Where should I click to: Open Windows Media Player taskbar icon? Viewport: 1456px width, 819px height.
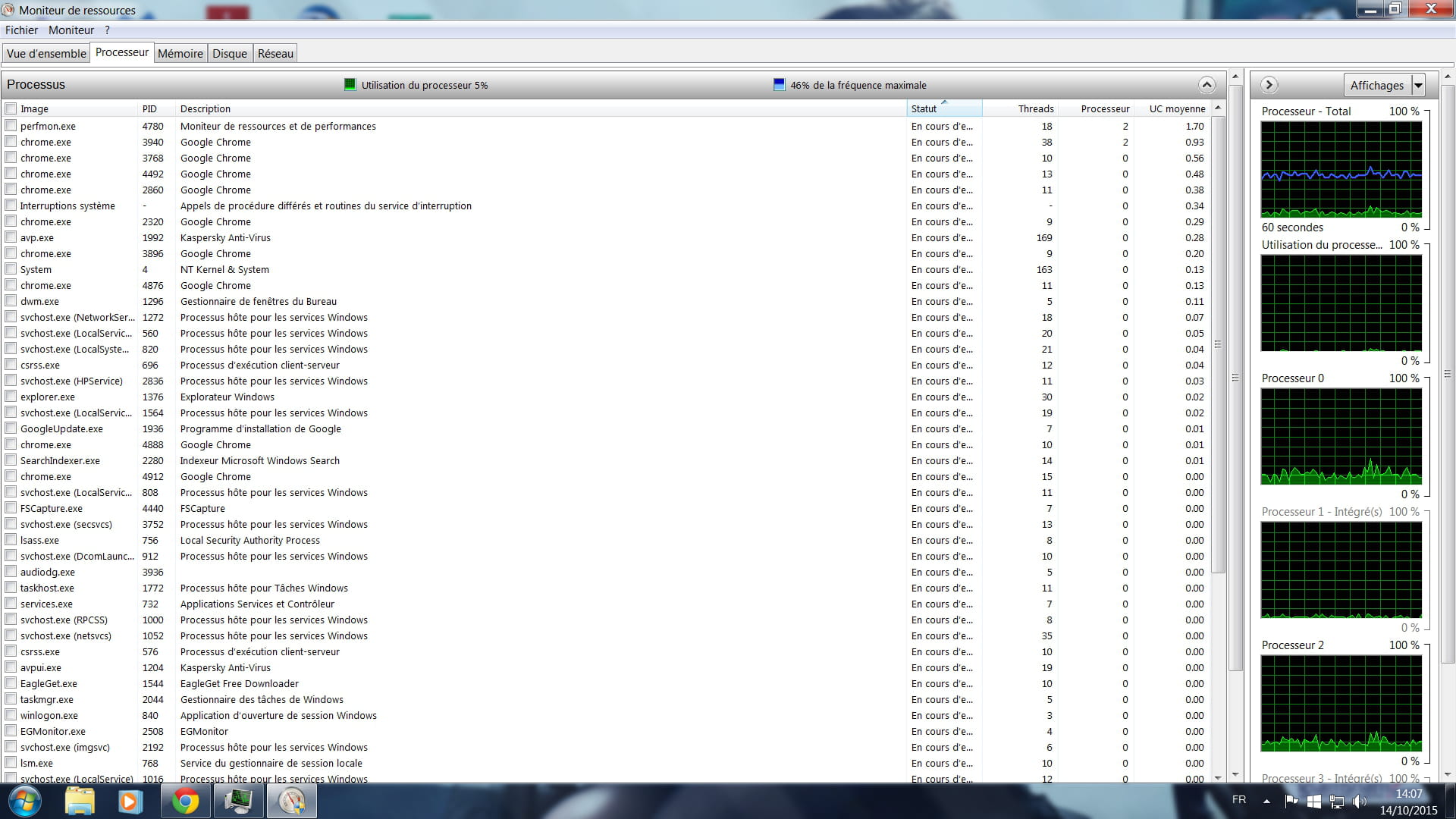click(129, 801)
